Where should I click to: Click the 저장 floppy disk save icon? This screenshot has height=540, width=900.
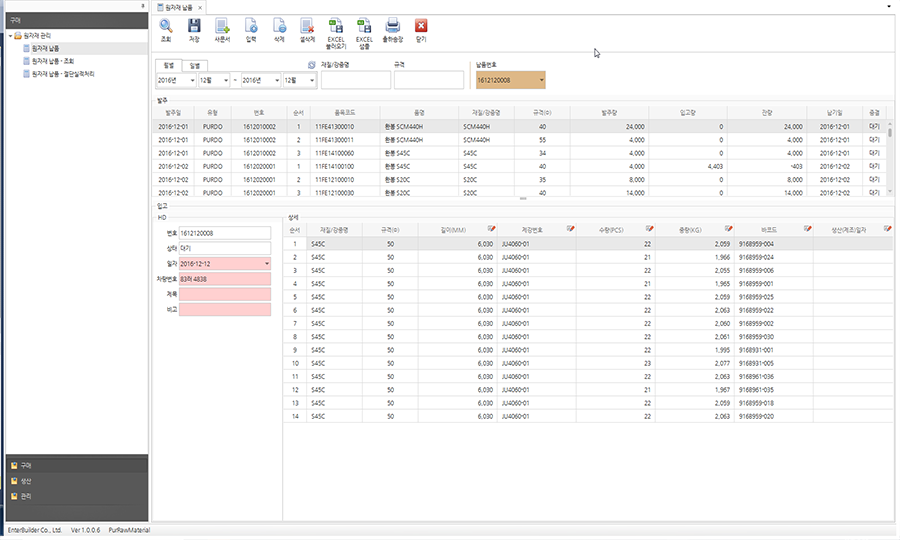194,26
